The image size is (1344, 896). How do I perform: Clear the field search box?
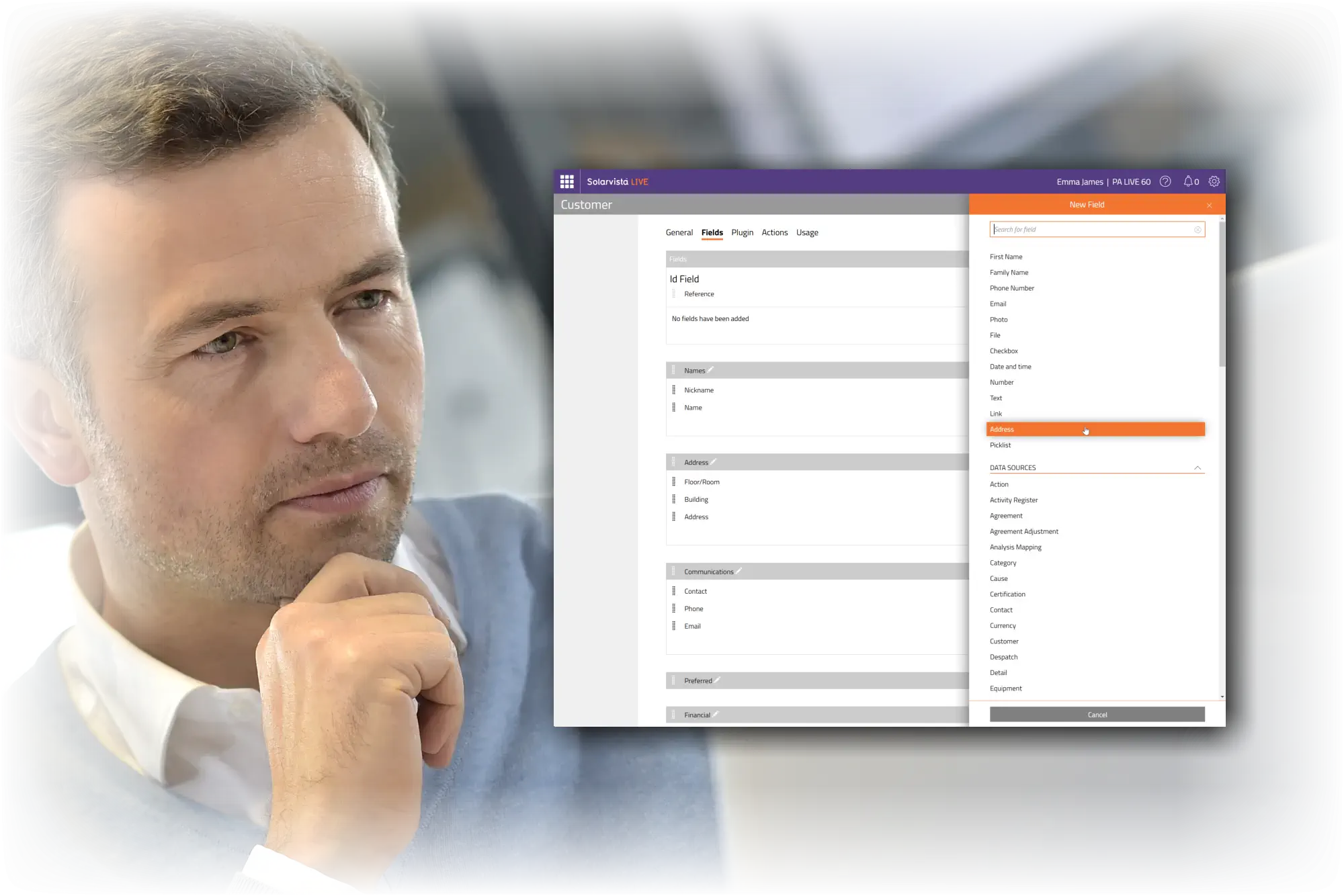pos(1198,230)
